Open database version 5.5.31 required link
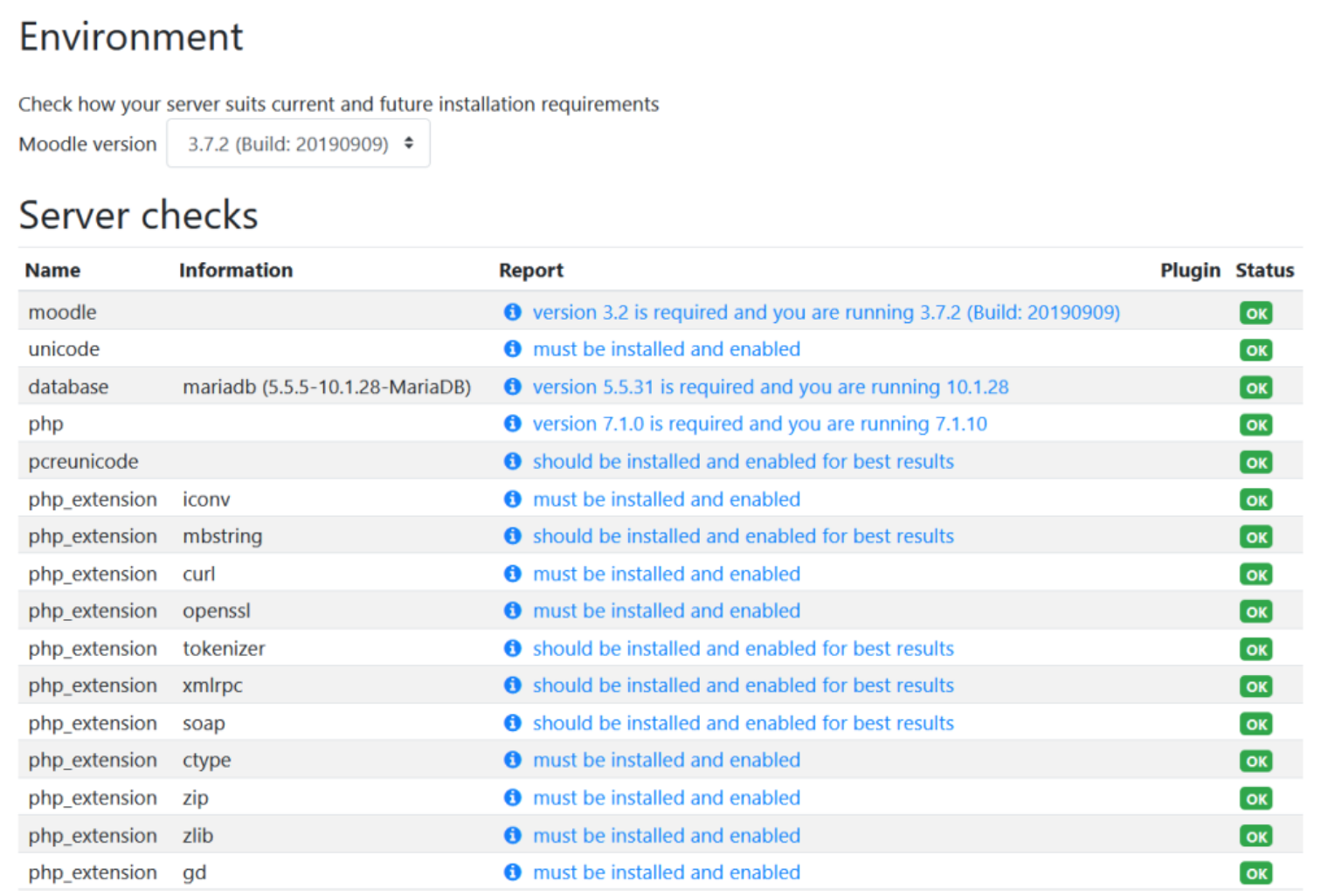Screen dimensions: 1321x896 771,387
